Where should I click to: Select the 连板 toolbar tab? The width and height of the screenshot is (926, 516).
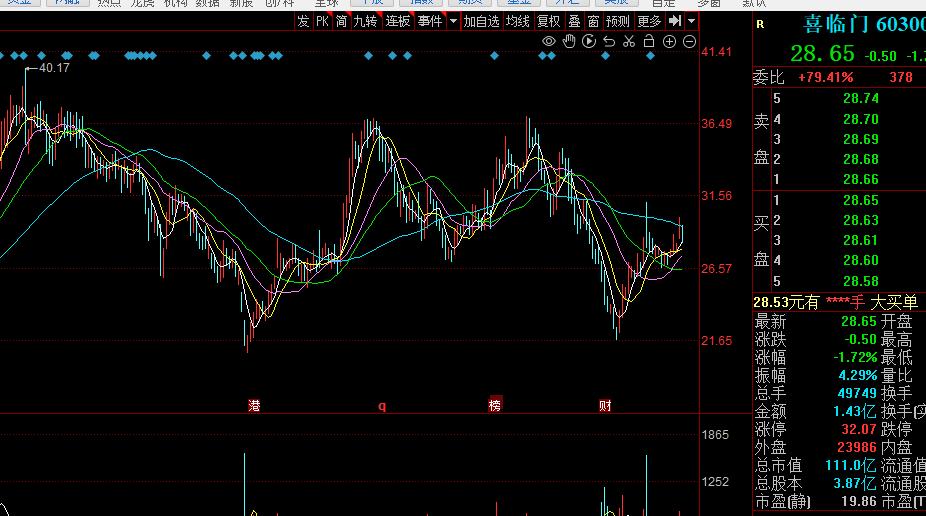[398, 21]
